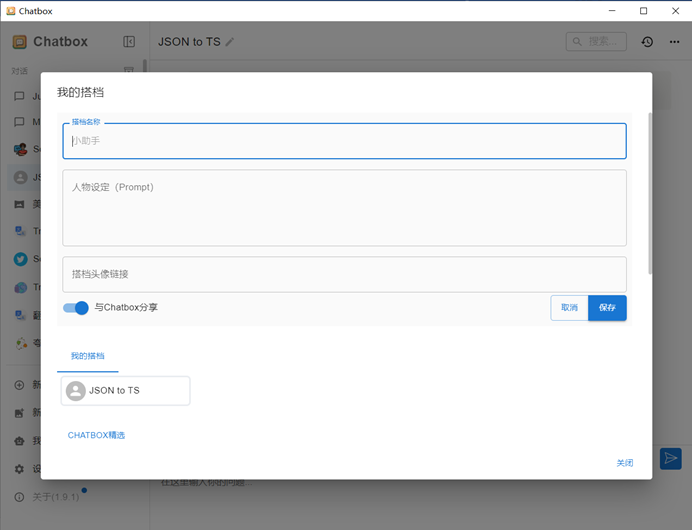Click the about info circle icon
692x530 pixels.
(19, 497)
